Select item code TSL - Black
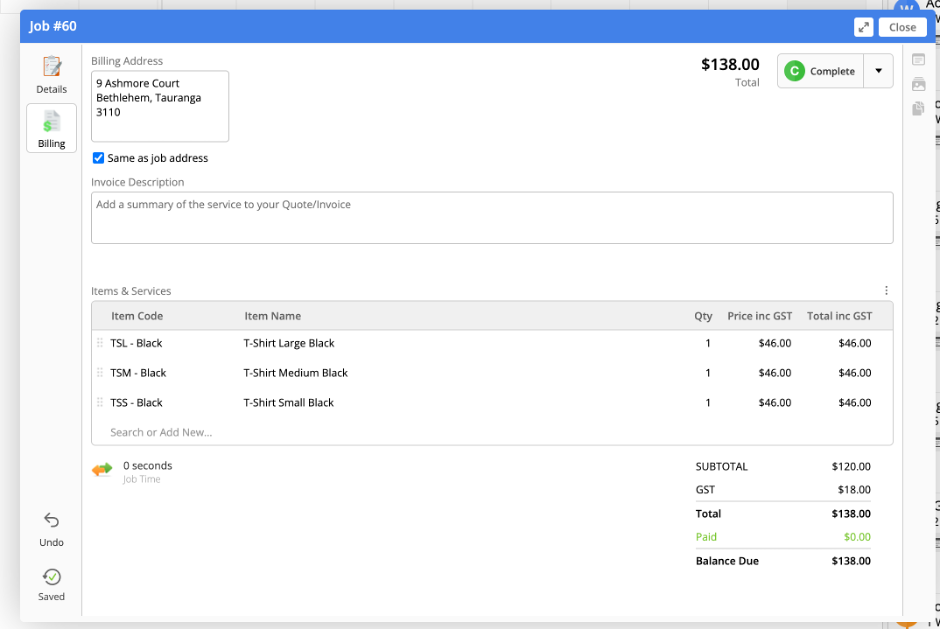941x629 pixels. pyautogui.click(x=136, y=343)
